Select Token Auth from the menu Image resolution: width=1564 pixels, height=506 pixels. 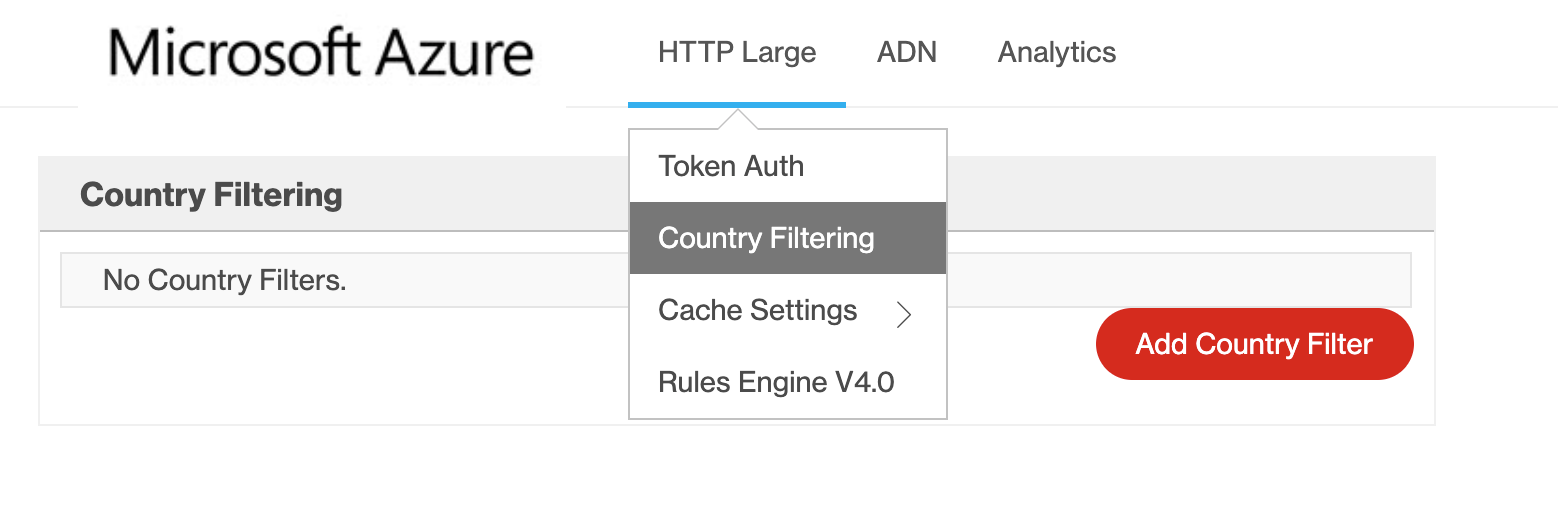coord(788,166)
